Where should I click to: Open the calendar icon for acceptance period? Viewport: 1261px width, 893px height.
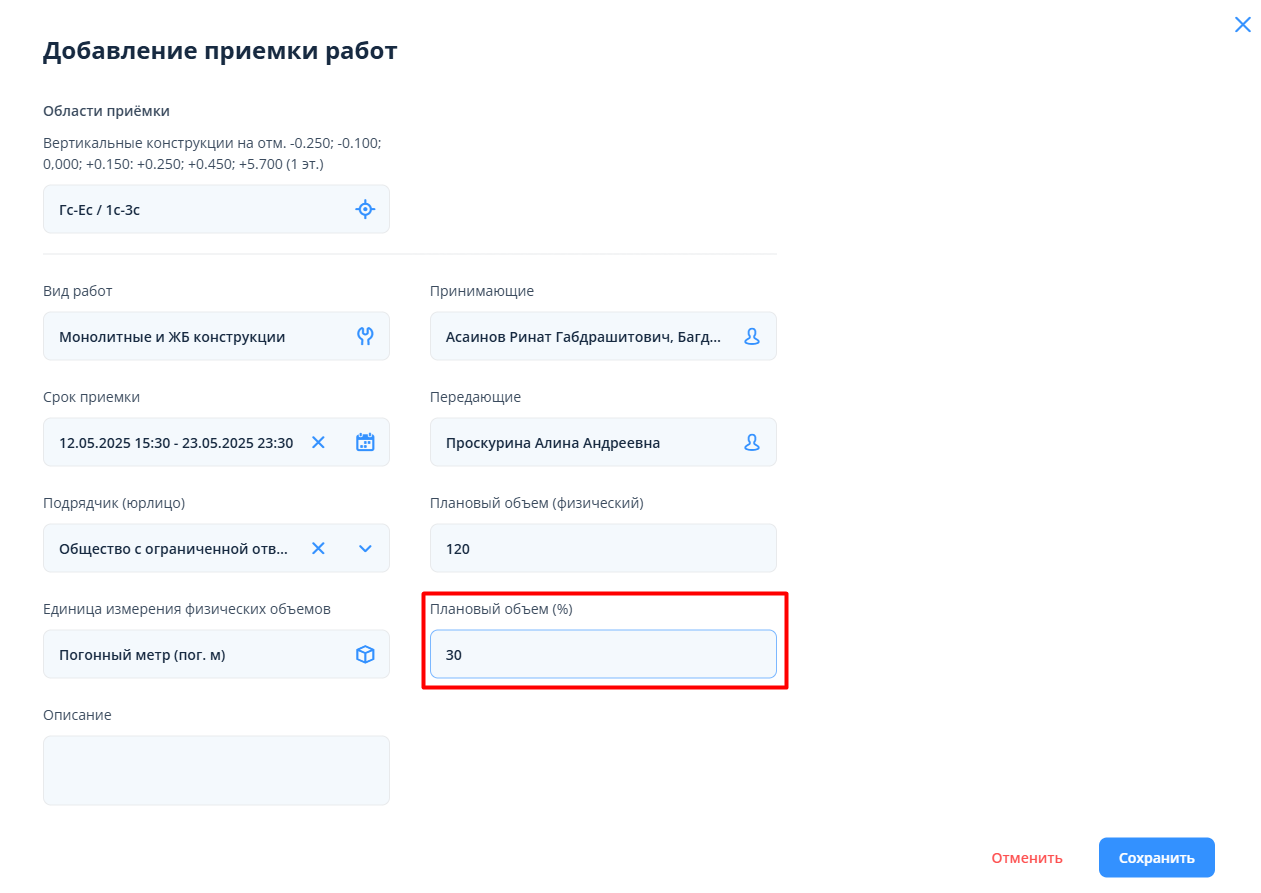(x=365, y=442)
